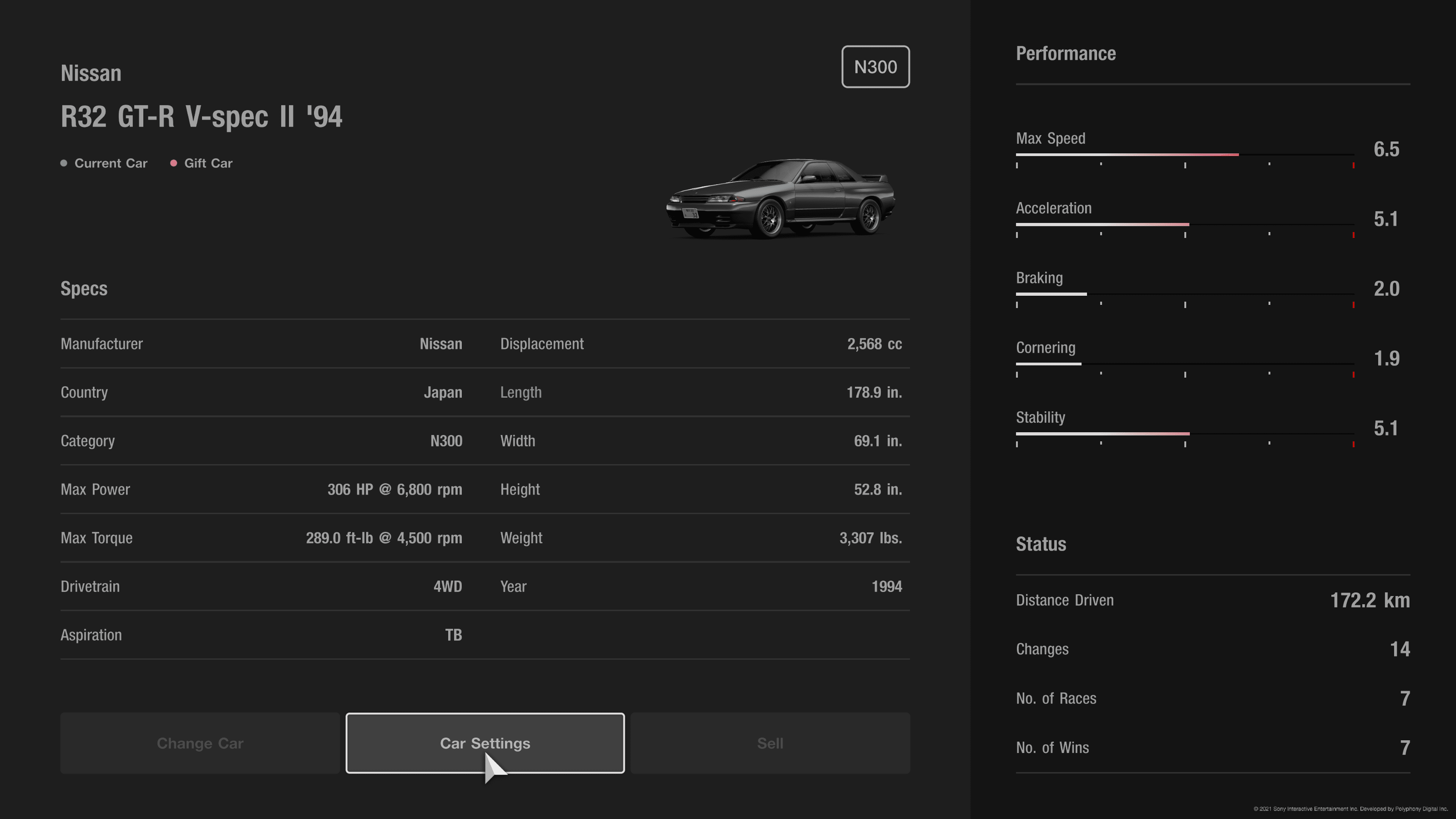1456x819 pixels.
Task: Click the Cornering performance bar
Action: (1185, 364)
